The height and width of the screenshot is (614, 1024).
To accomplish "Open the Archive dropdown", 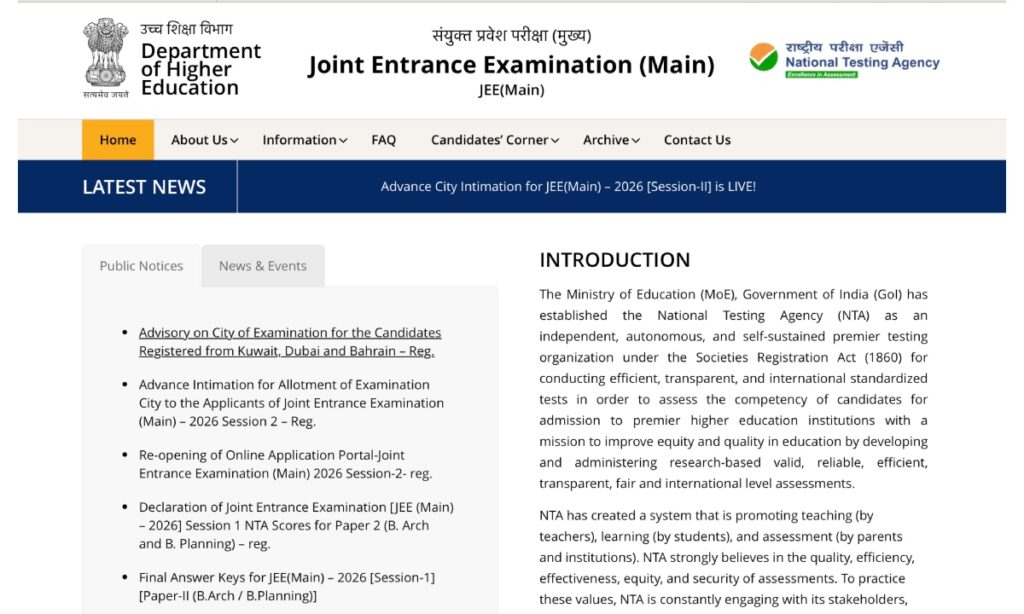I will 610,140.
